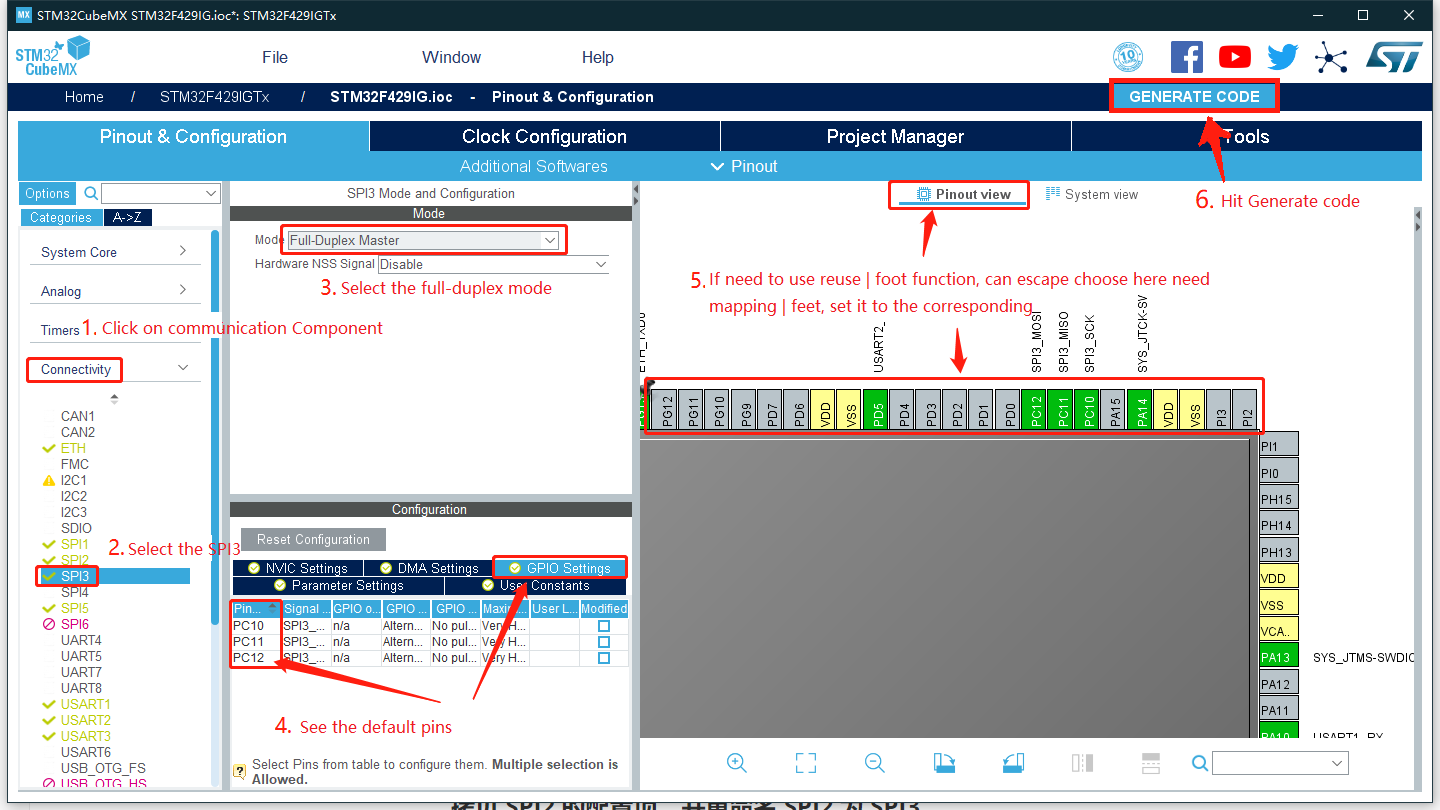Toggle the Modified checkbox for PC11
Viewport: 1440px width, 810px height.
[604, 642]
